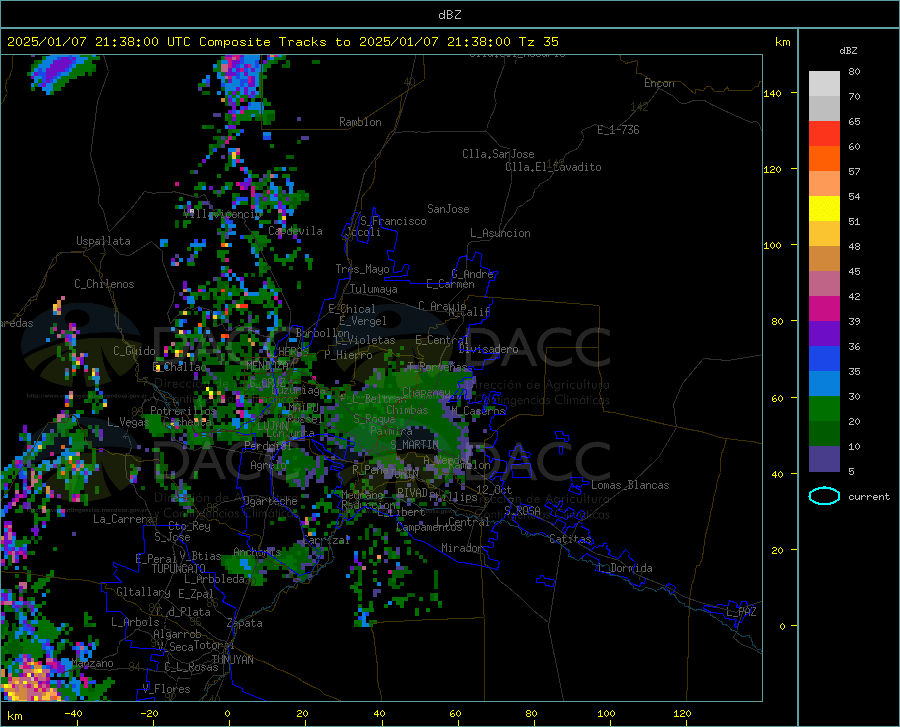Click the Villavicencio map label
This screenshot has height=727, width=900.
[222, 213]
